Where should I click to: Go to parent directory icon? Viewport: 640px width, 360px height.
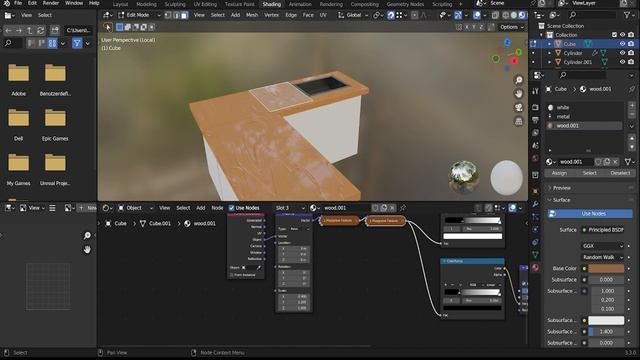point(29,30)
